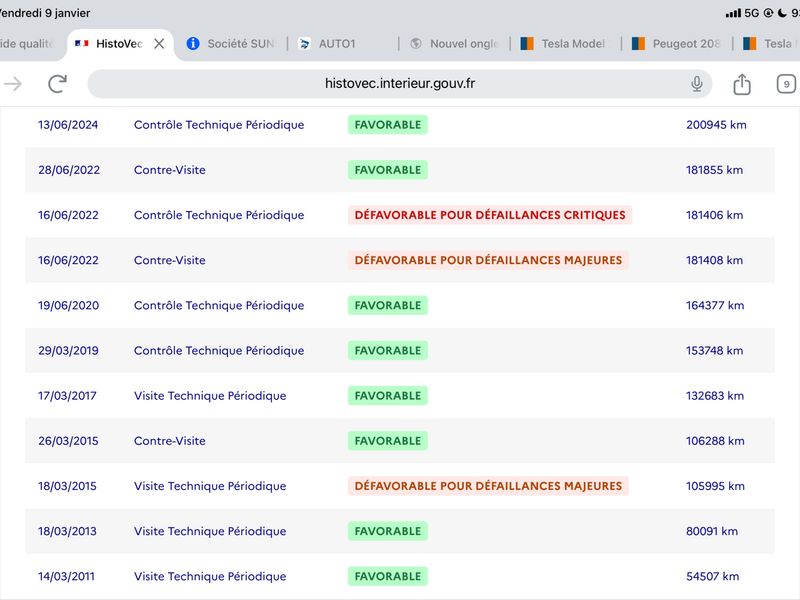
Task: Open the tab overview showing 9 tabs
Action: [786, 84]
